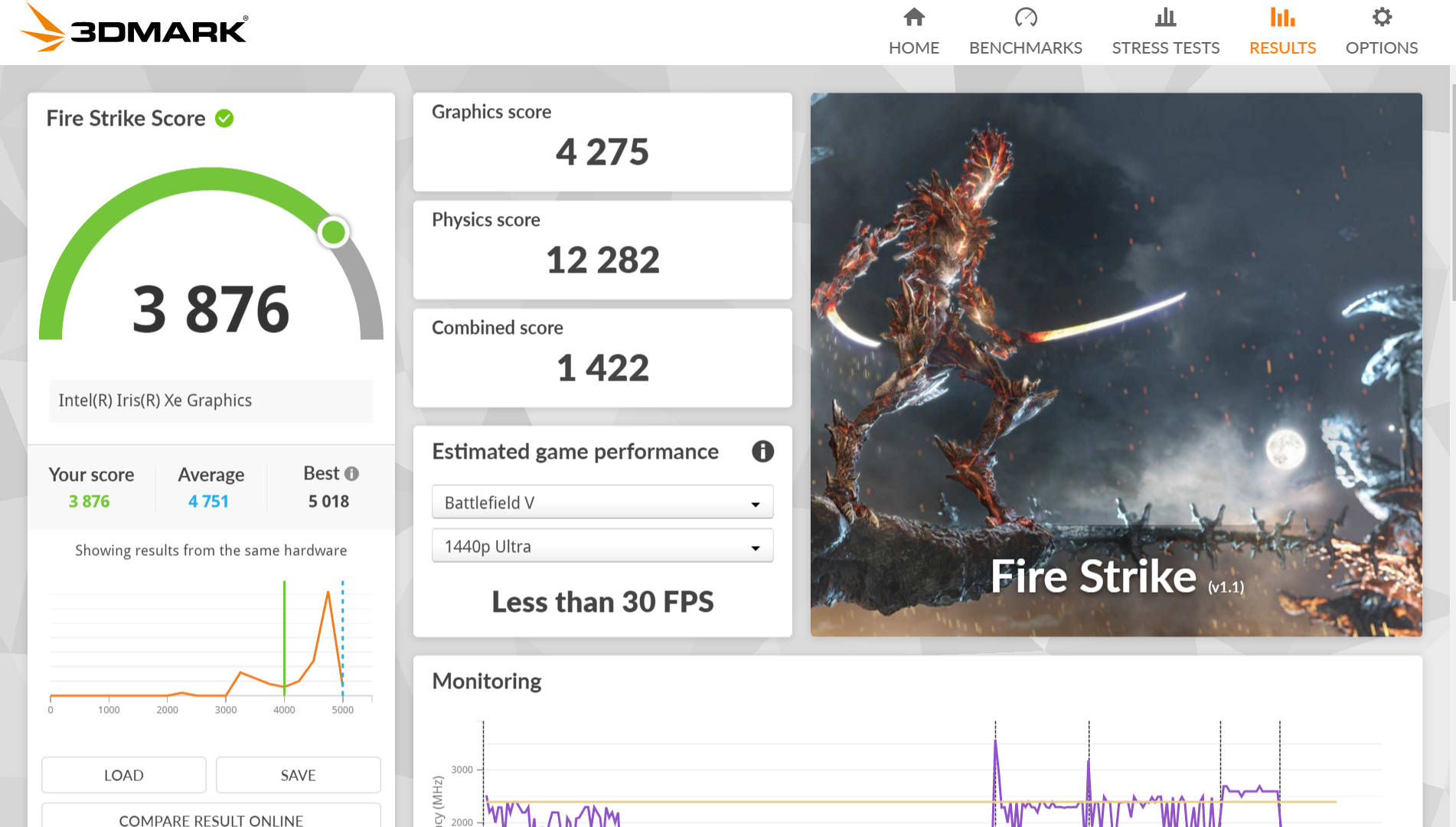Image resolution: width=1456 pixels, height=827 pixels.
Task: Click the large 3 876 score number
Action: (211, 309)
